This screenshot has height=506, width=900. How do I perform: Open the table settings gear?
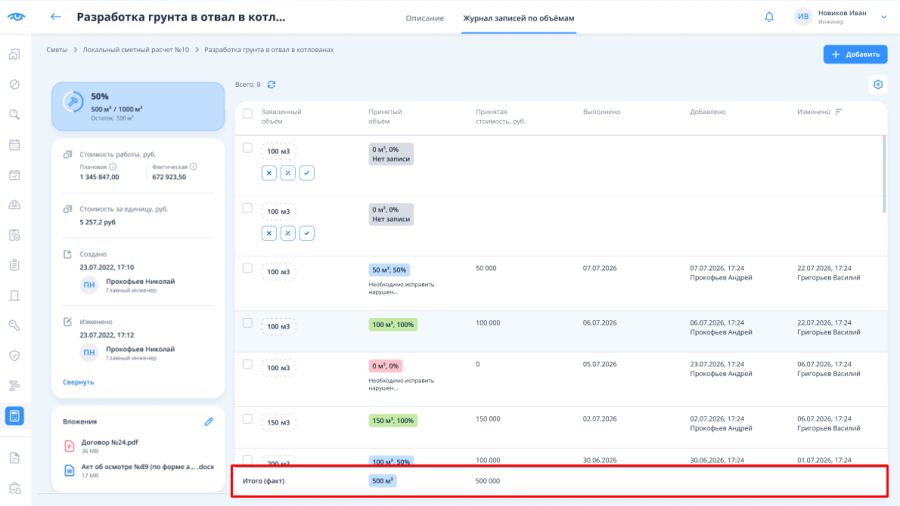pos(878,85)
